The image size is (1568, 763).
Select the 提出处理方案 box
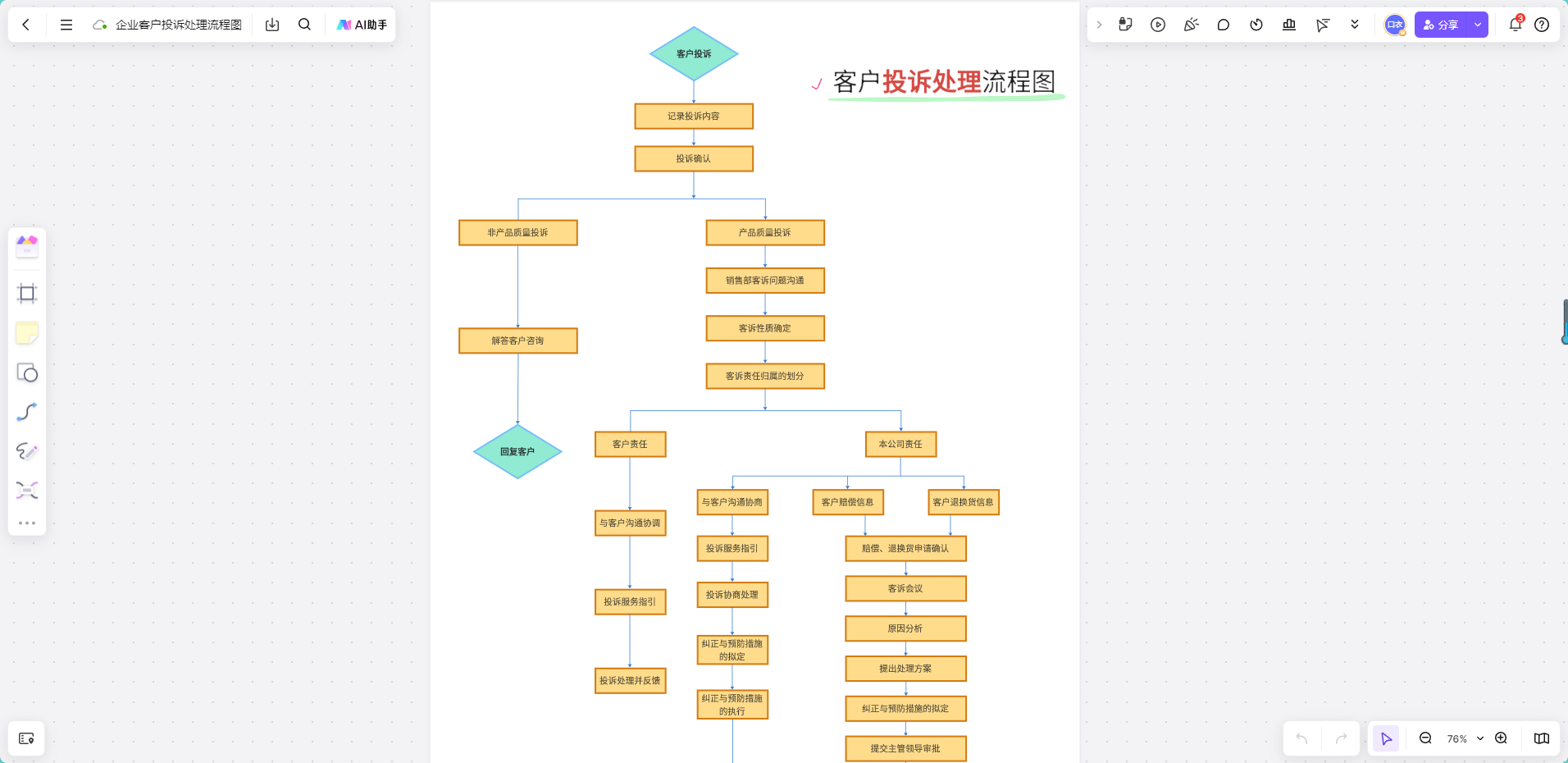click(905, 669)
